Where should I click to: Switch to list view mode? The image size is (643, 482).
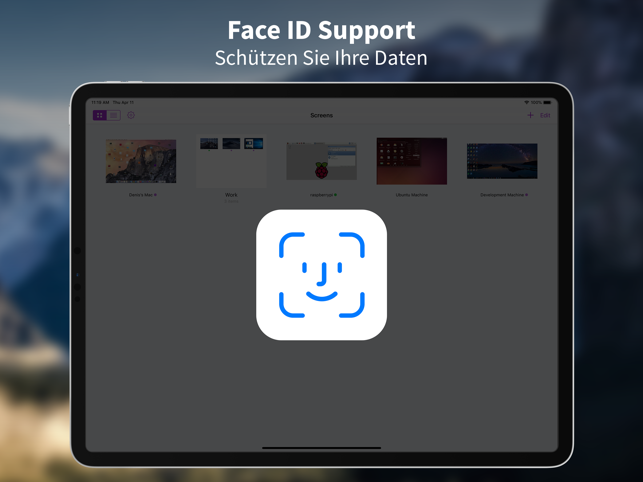point(114,115)
